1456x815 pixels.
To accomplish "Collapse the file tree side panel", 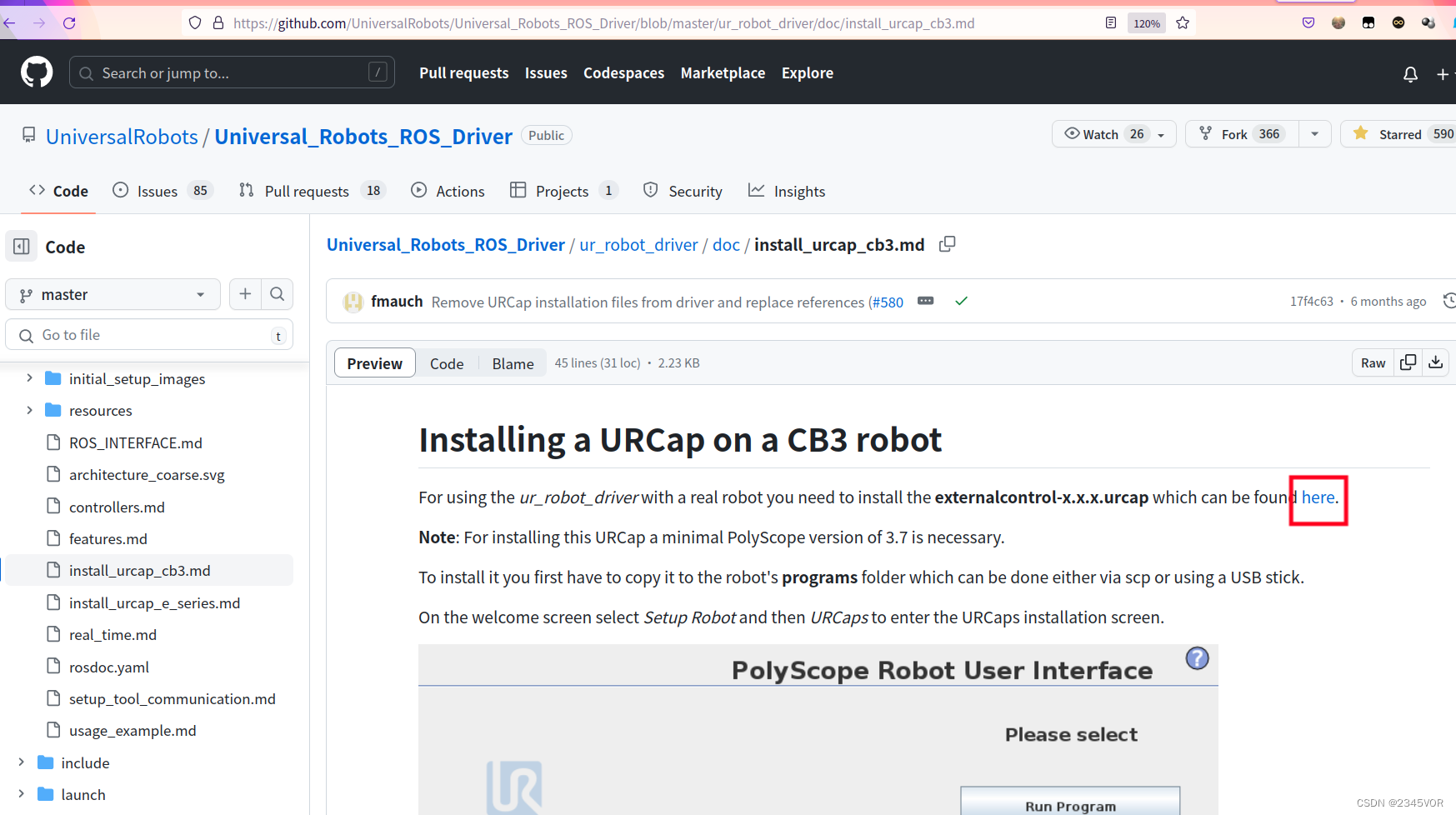I will coord(20,246).
